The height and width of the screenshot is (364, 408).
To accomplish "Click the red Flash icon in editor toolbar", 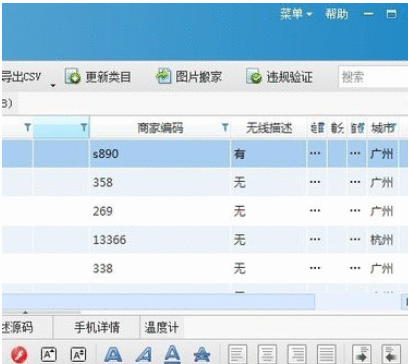I will tap(19, 354).
